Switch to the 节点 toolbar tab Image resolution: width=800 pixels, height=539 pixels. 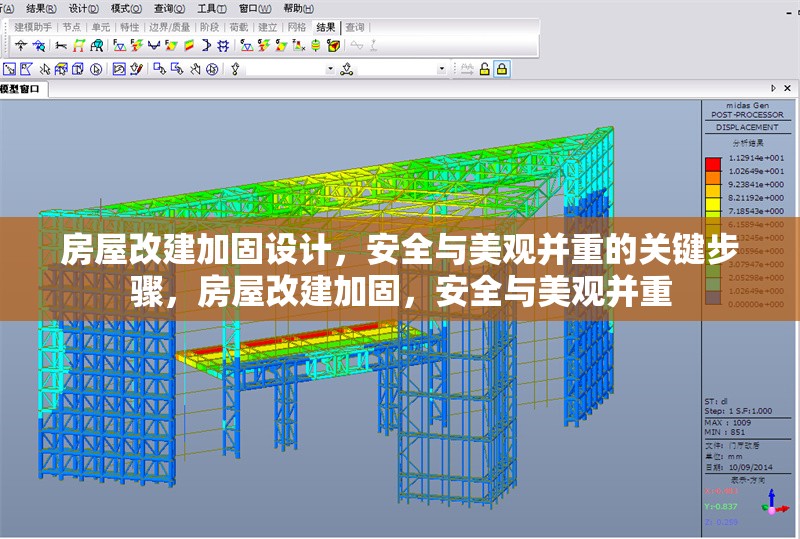[72, 27]
